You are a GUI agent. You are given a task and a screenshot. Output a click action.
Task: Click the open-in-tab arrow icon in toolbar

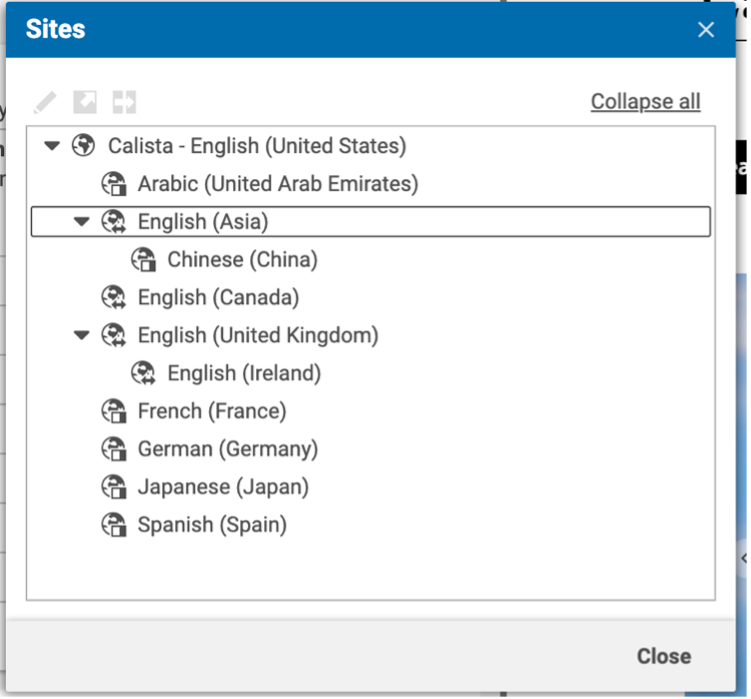tap(85, 102)
